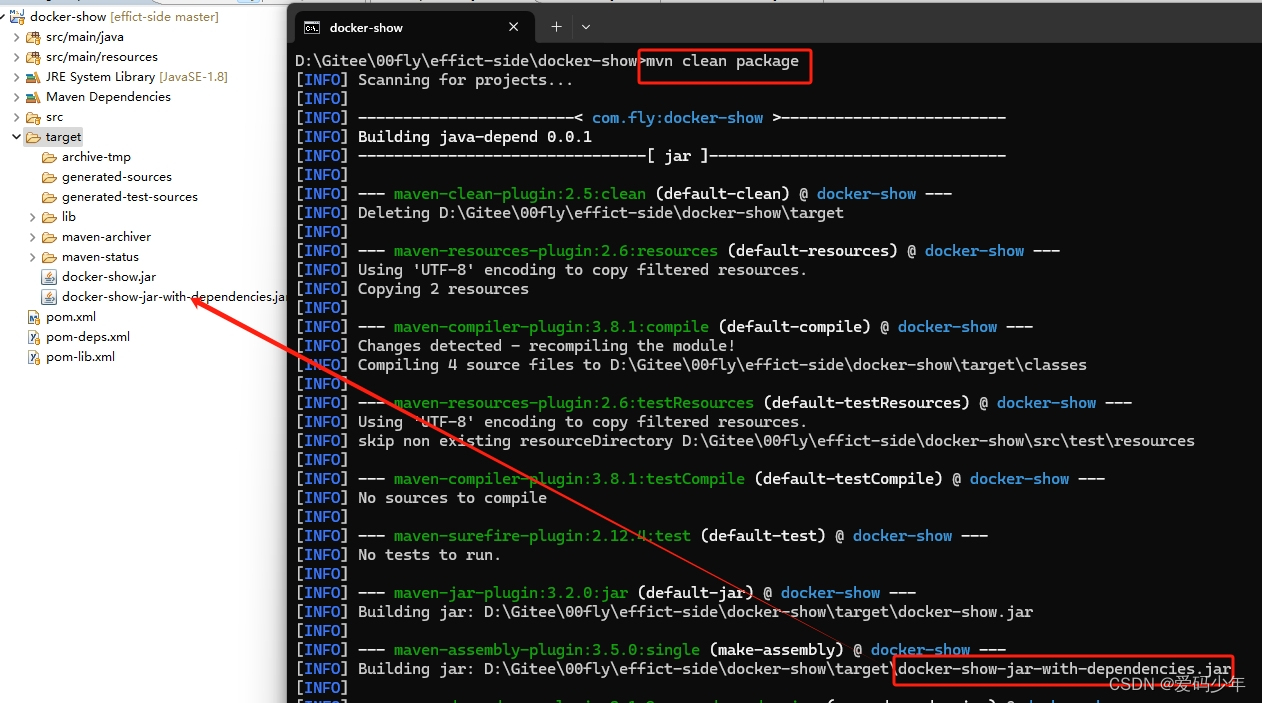The image size is (1262, 703).
Task: Click 'Scanning for projects...' terminal line
Action: [466, 80]
